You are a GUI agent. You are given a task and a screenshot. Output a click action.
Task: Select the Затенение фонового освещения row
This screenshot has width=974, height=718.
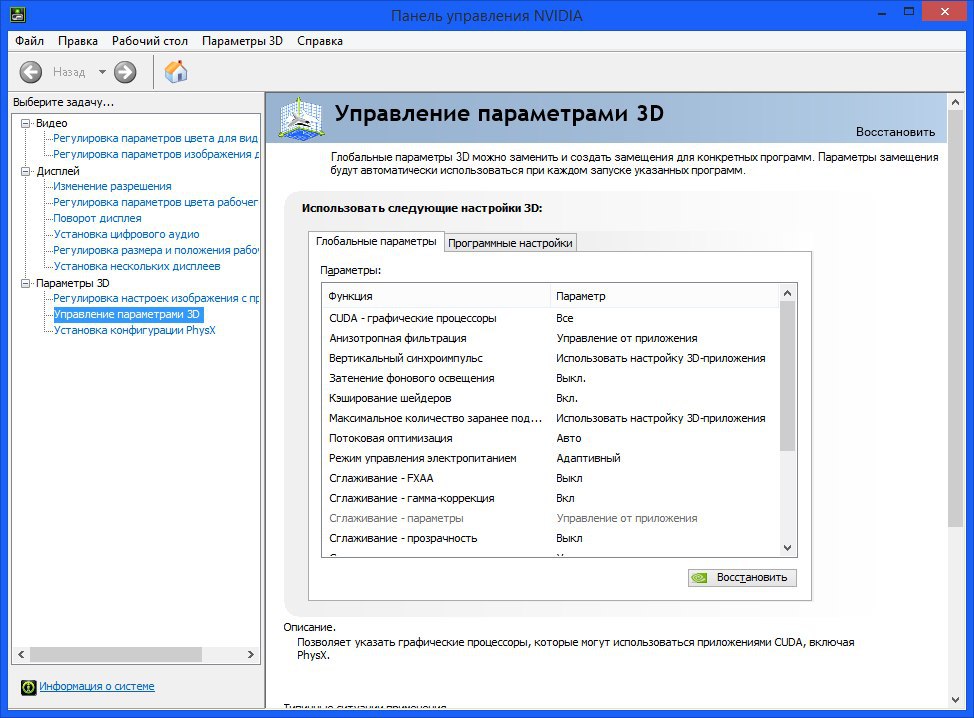(550, 378)
